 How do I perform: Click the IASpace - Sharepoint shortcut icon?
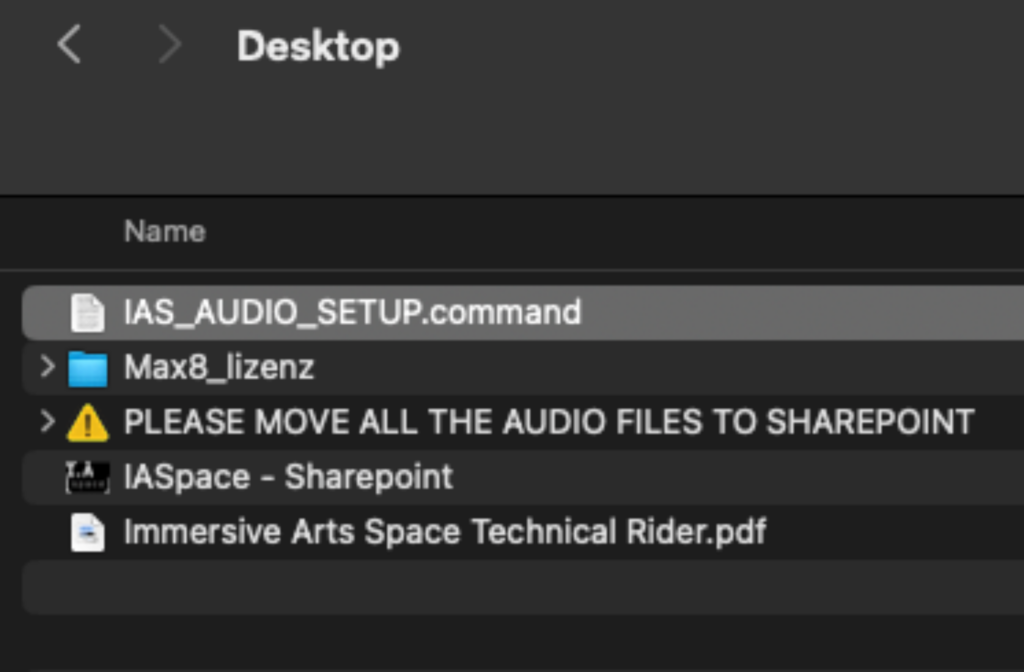(x=87, y=477)
